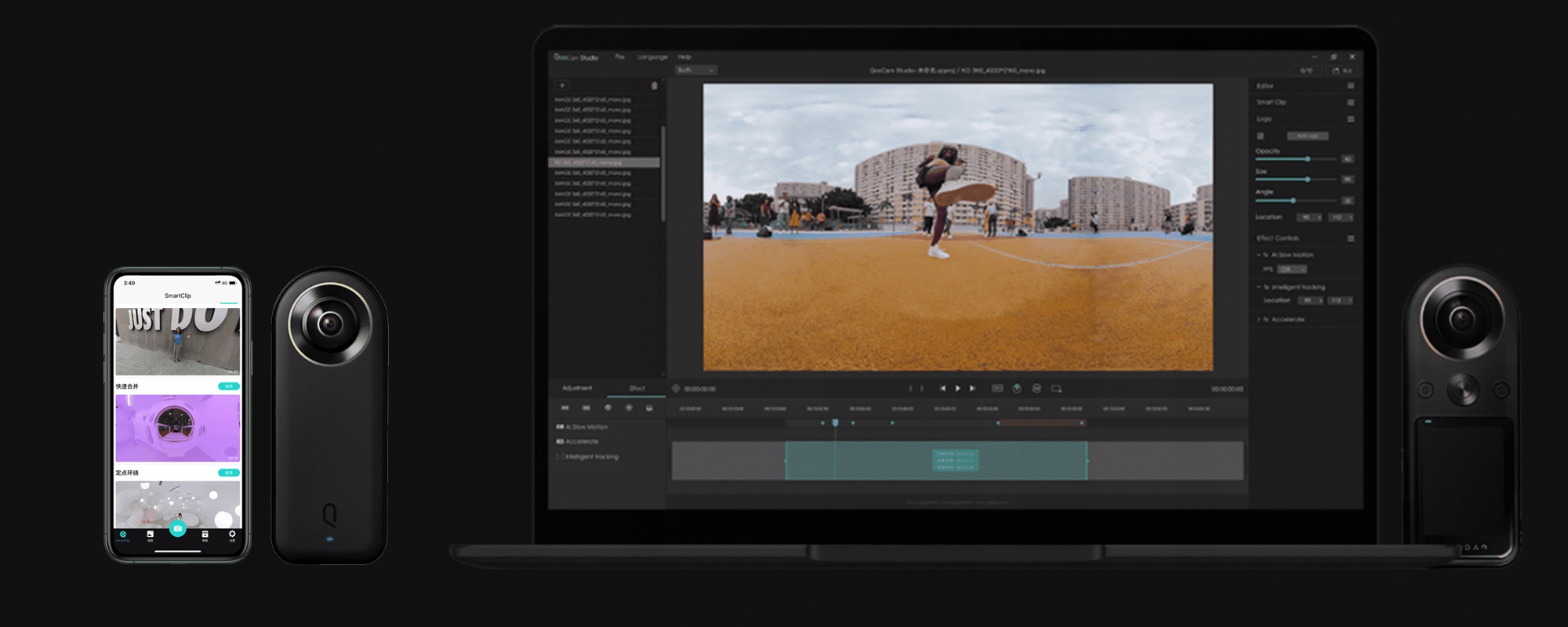Switch to the Adjustment tab
The height and width of the screenshot is (627, 1568).
(577, 389)
